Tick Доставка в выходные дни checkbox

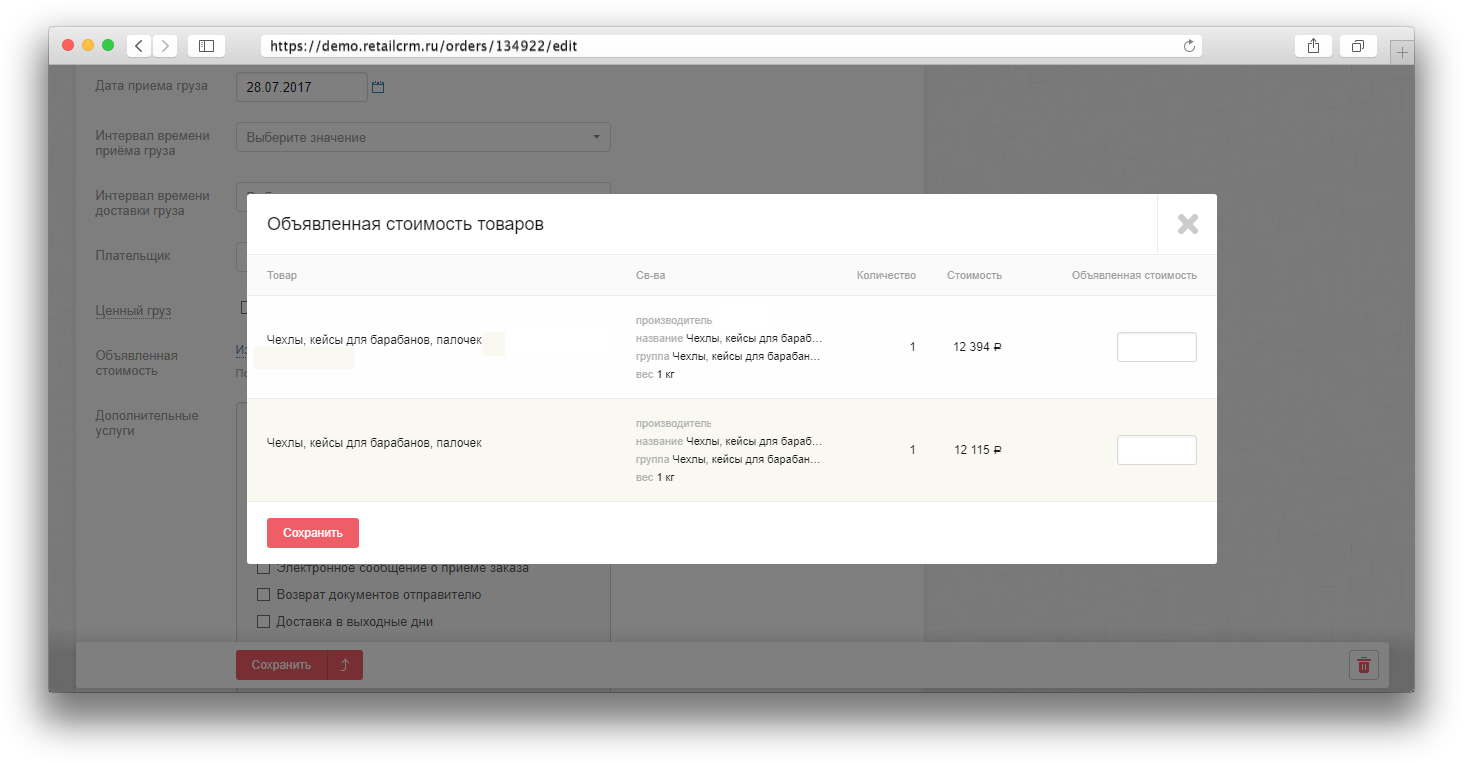[264, 622]
